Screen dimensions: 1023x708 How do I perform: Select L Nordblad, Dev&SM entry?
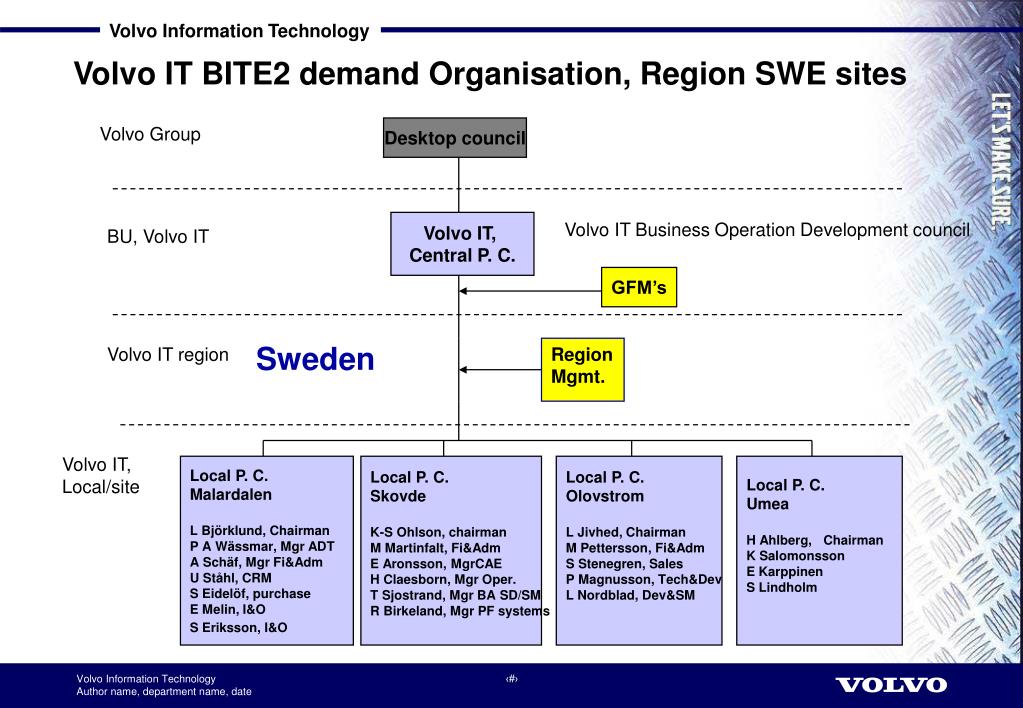[630, 595]
